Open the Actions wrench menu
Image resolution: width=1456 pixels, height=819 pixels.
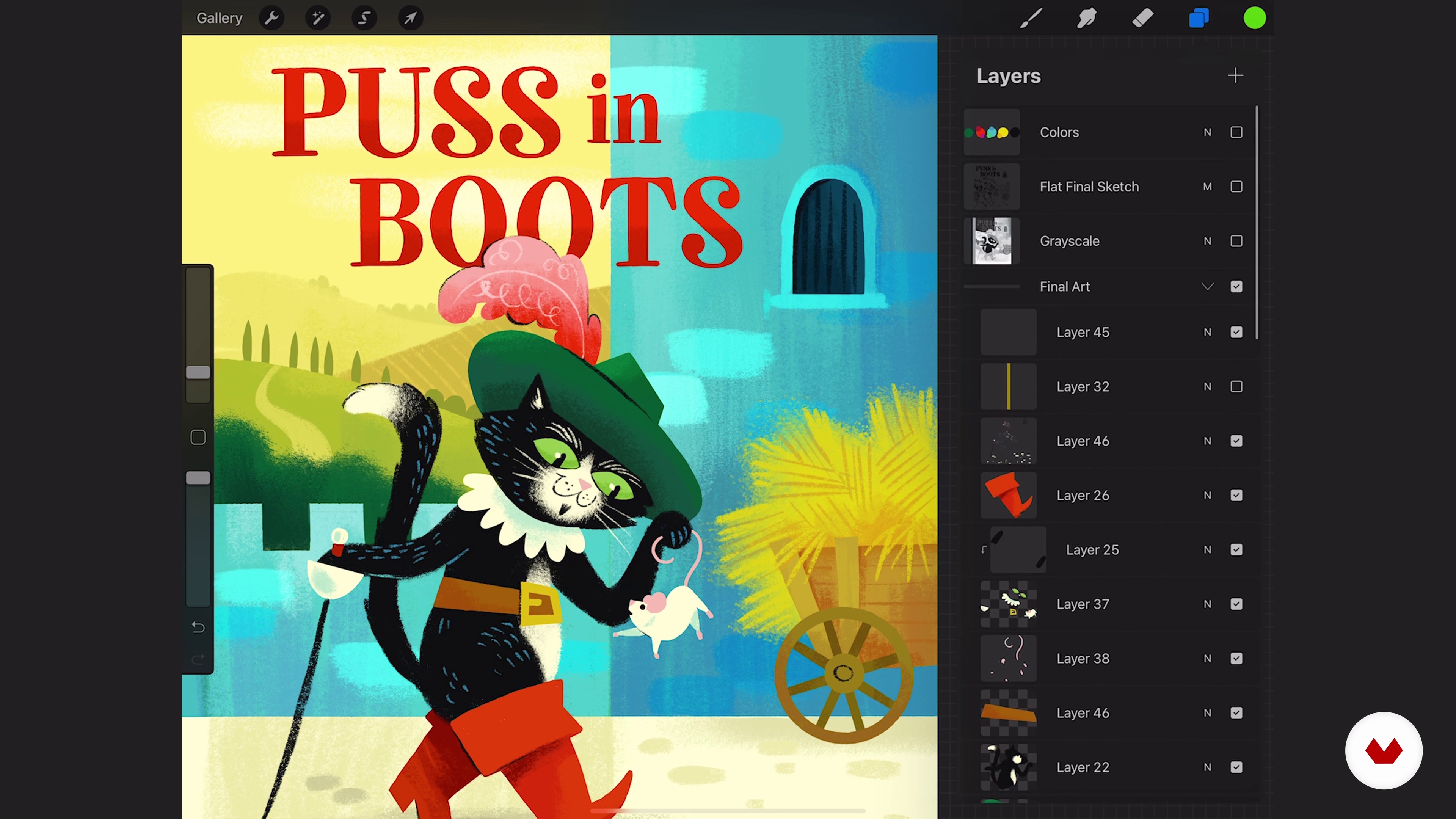click(x=272, y=18)
